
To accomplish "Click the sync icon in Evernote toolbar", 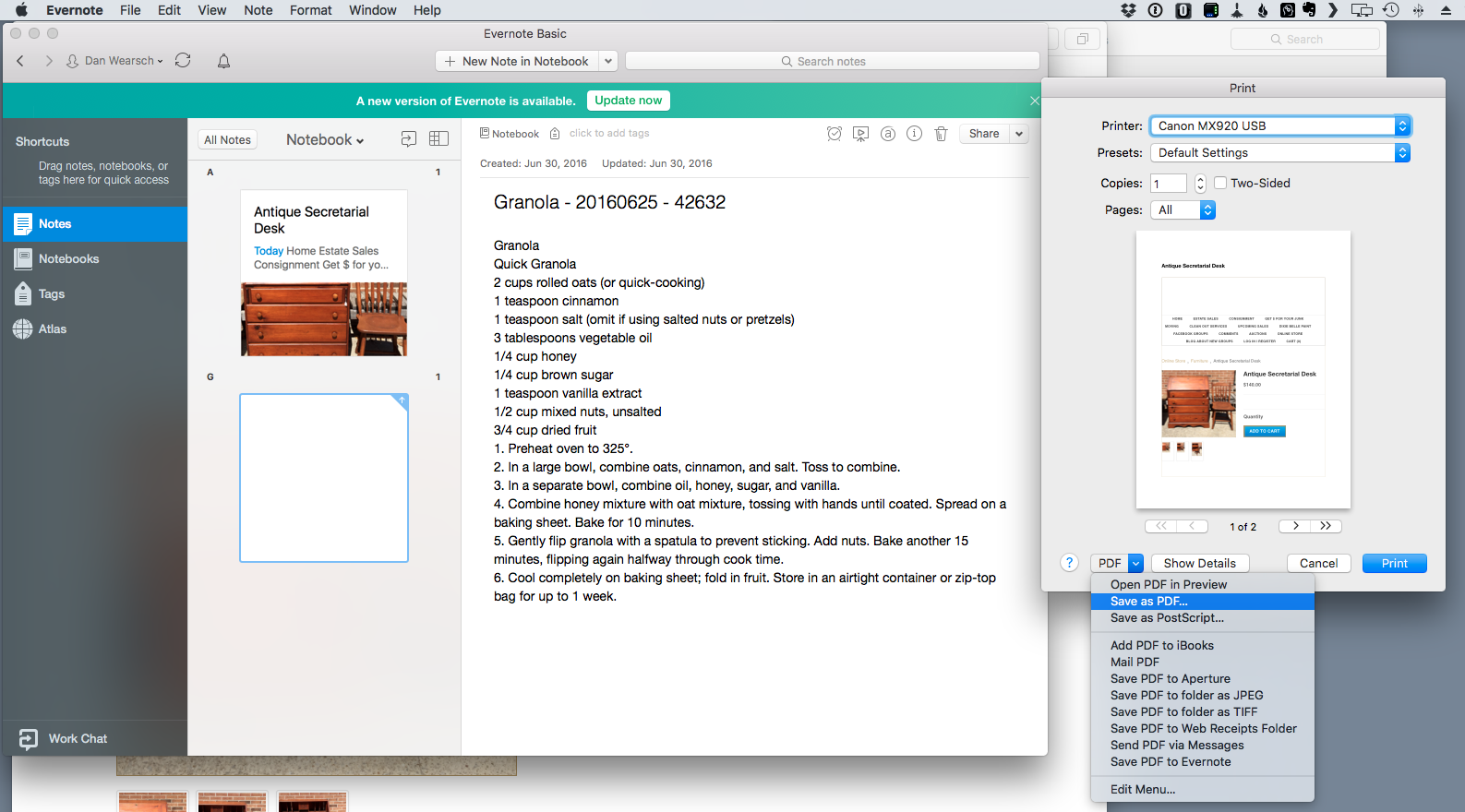I will coord(183,60).
